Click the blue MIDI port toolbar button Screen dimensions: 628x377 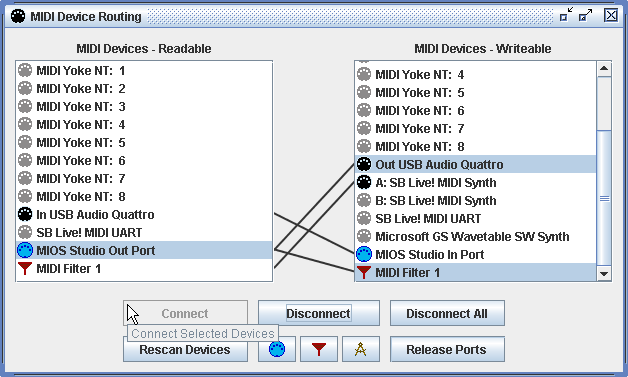(x=277, y=349)
